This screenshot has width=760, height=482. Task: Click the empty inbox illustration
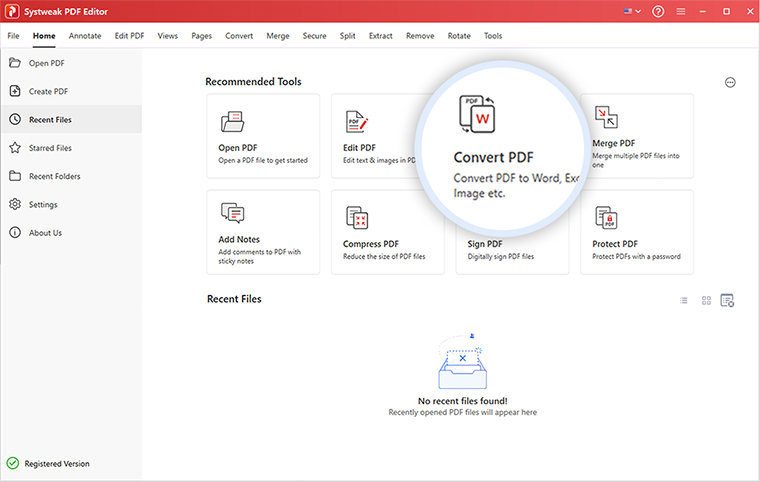click(462, 362)
